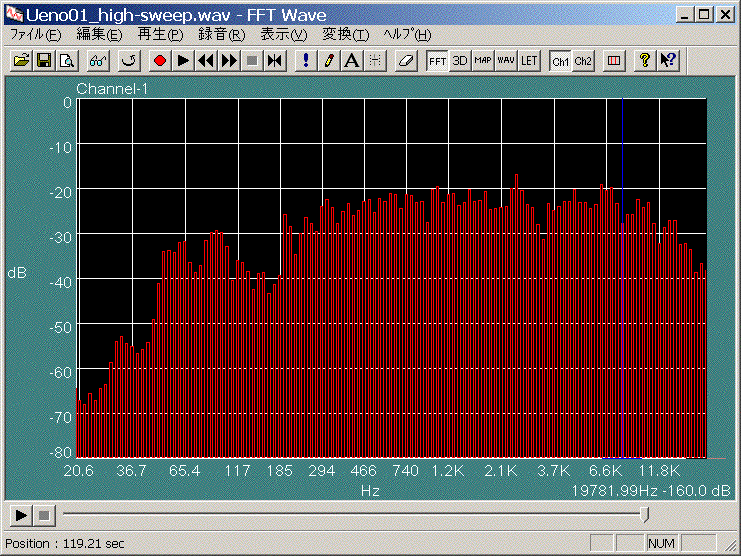Open the 編集(E) menu
The height and width of the screenshot is (556, 741).
coord(99,34)
